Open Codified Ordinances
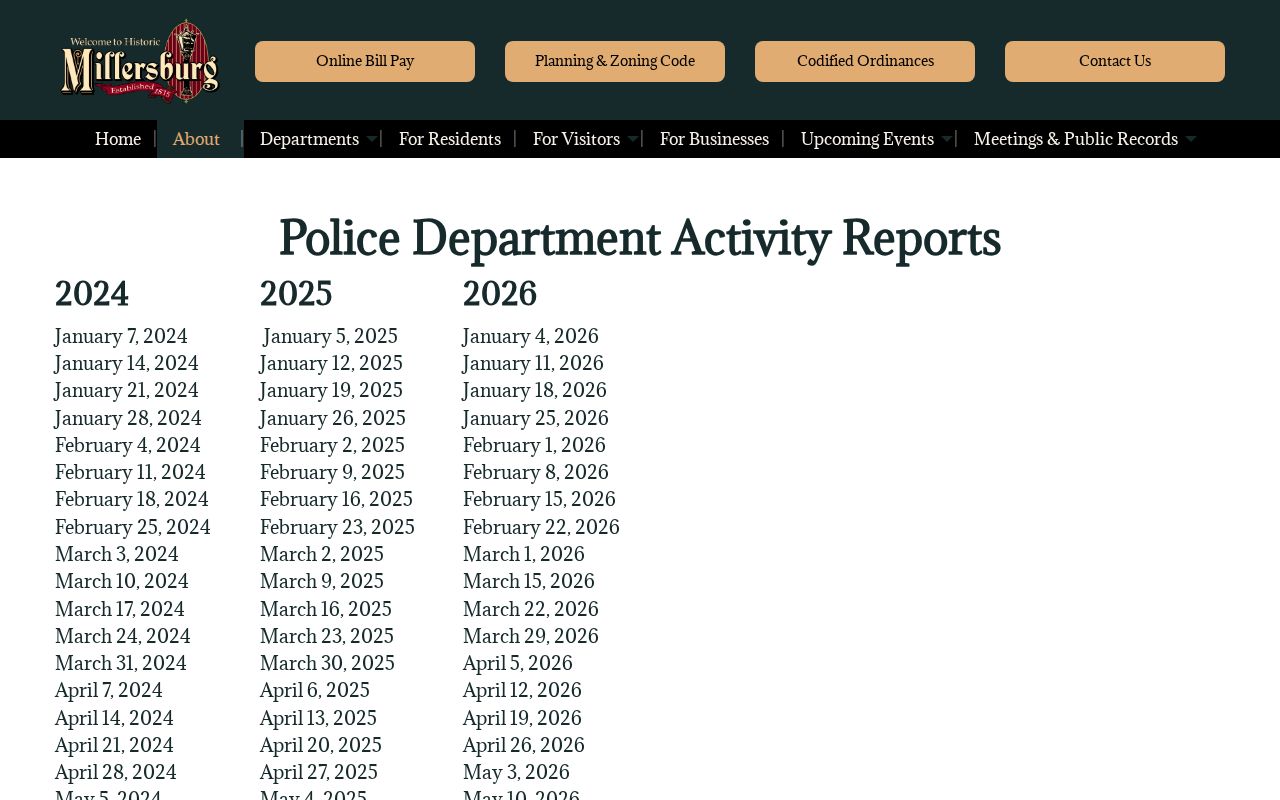This screenshot has height=800, width=1280. pos(865,61)
